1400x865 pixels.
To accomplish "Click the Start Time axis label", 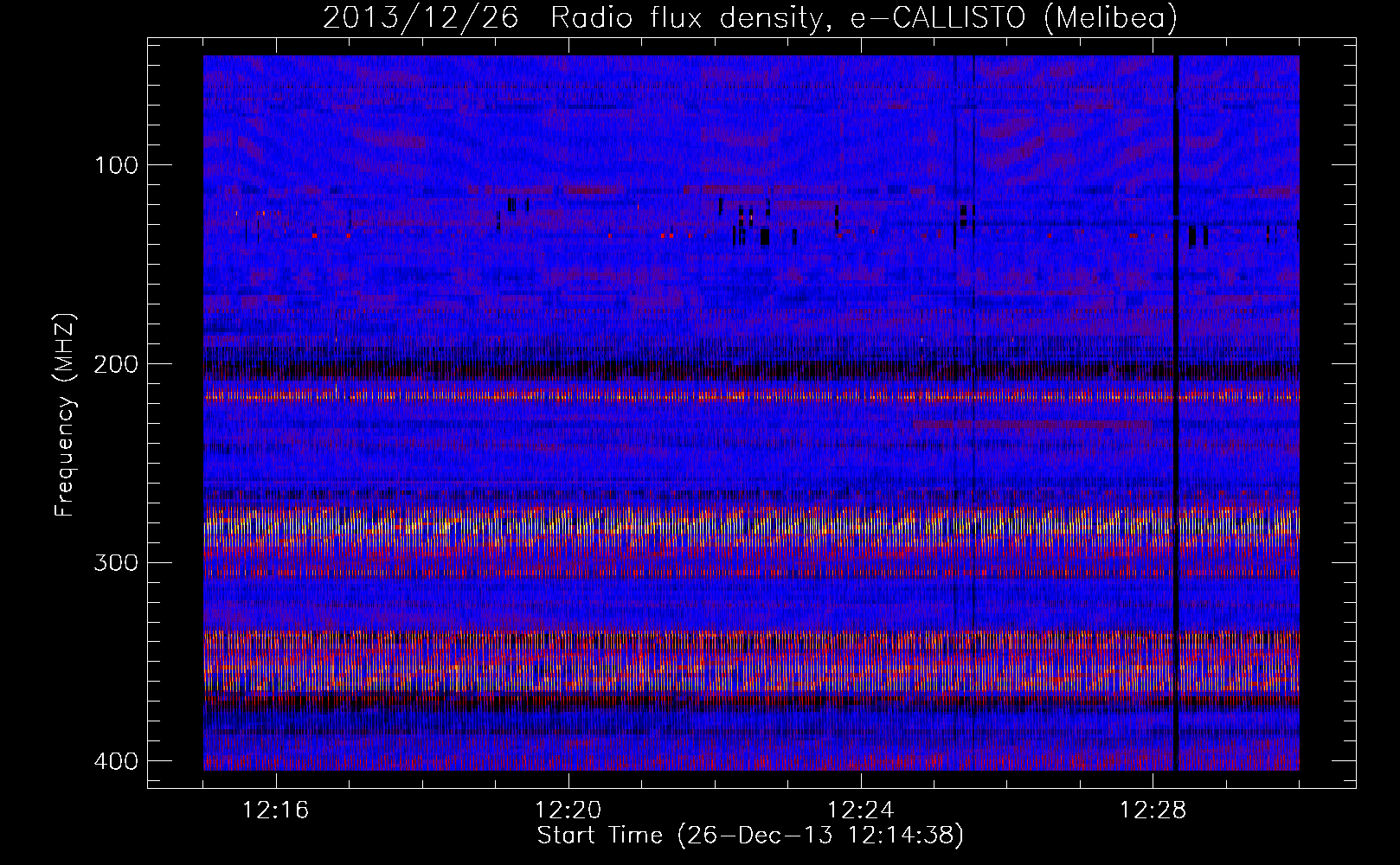I will (750, 836).
